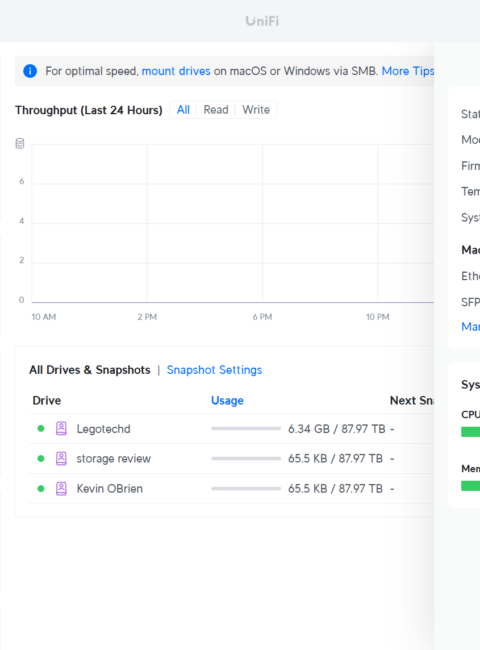Click green status dot for Legotechd

(x=41, y=428)
